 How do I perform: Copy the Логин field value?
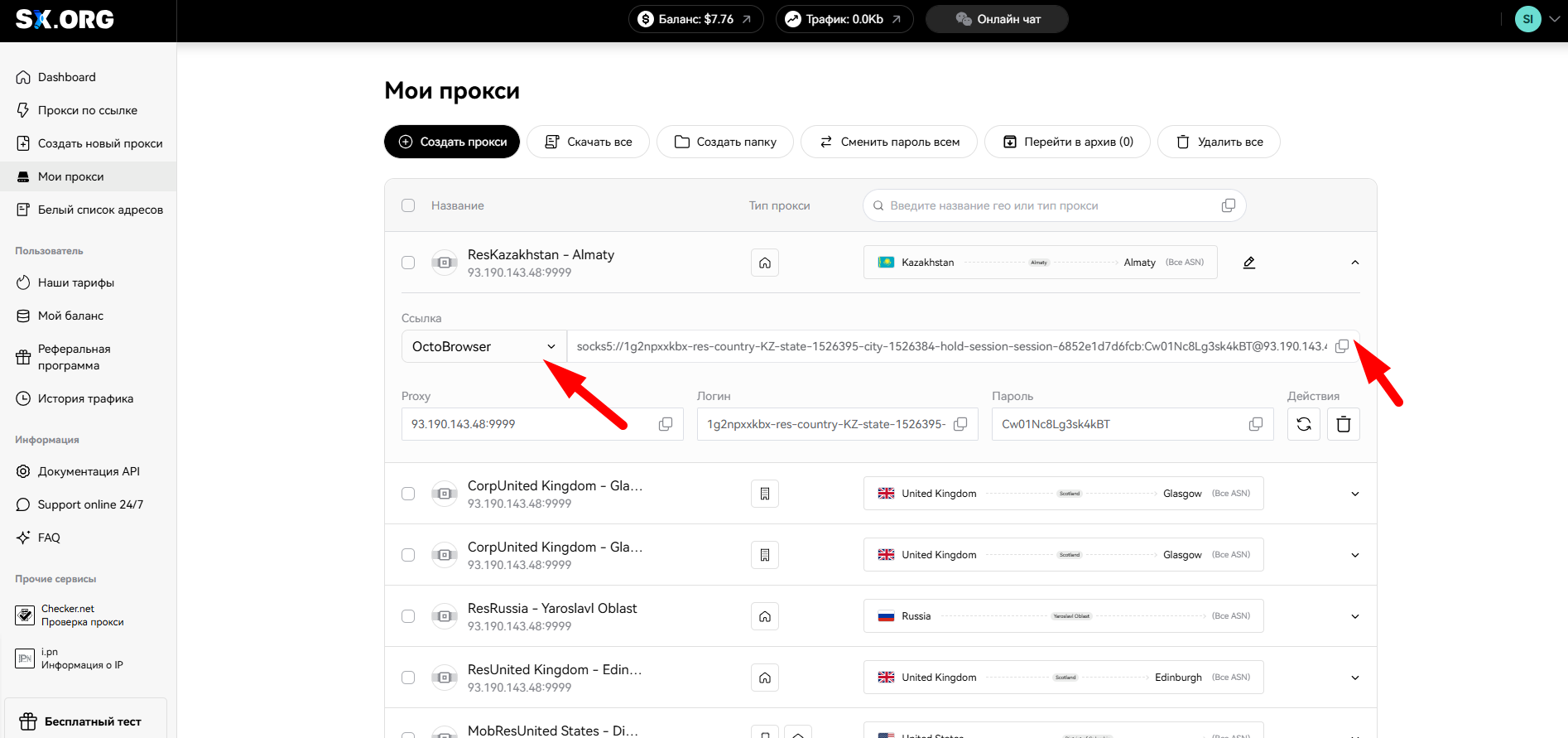[960, 424]
